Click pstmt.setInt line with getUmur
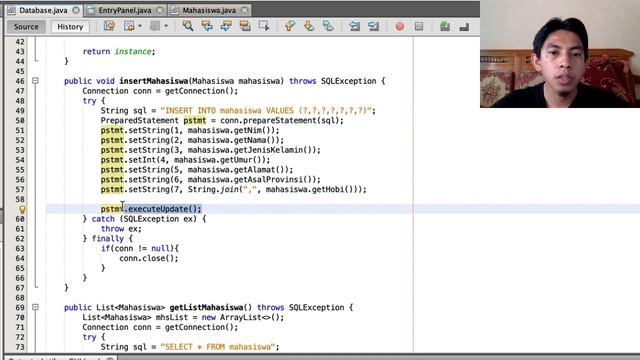640x360 pixels. [x=185, y=160]
